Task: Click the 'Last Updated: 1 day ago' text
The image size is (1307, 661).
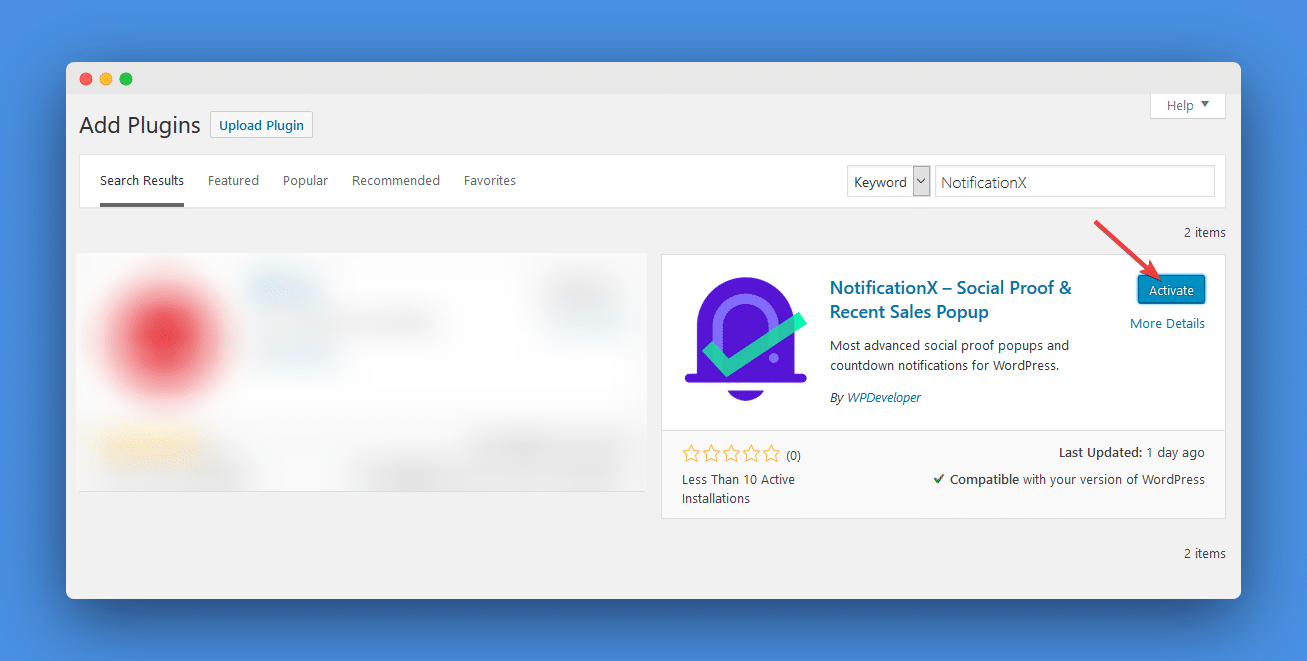Action: coord(1132,453)
